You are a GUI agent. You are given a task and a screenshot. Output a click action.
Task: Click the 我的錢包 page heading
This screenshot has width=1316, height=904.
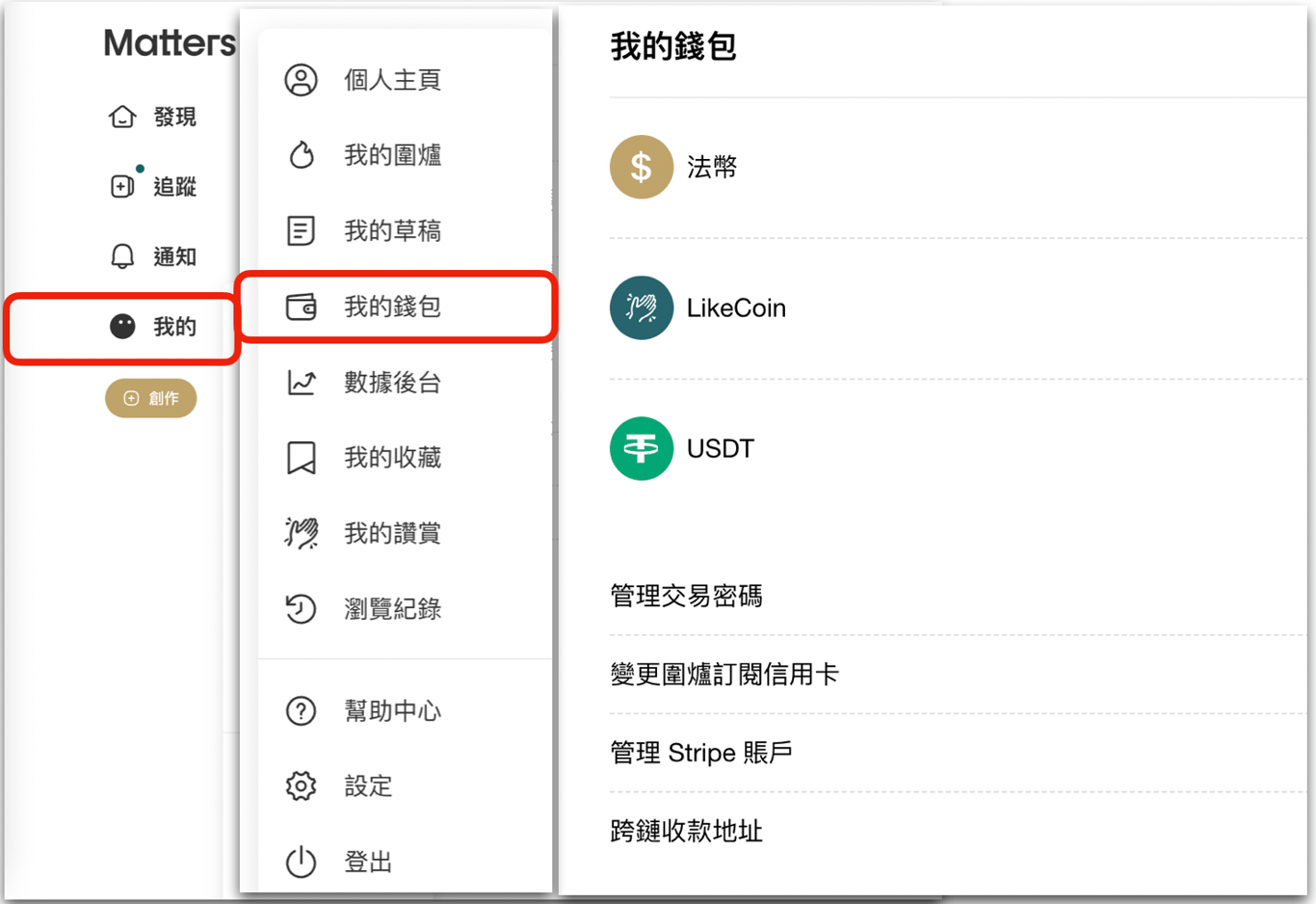[x=673, y=46]
